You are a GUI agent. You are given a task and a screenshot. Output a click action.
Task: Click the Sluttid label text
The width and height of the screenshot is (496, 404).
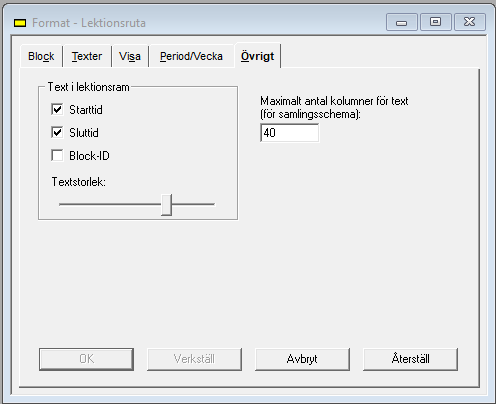(84, 133)
